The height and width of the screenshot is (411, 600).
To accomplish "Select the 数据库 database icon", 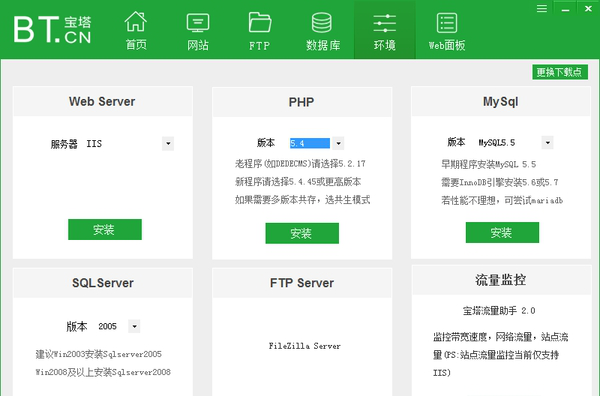I will point(322,29).
